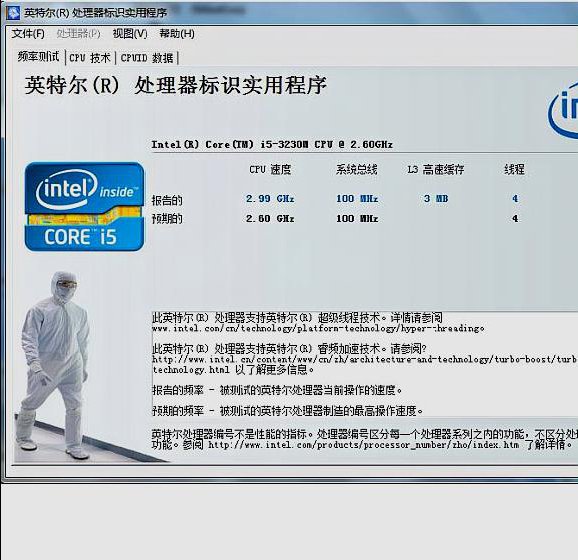Click the expected 100 MHz bus value
The image size is (578, 560).
click(357, 219)
